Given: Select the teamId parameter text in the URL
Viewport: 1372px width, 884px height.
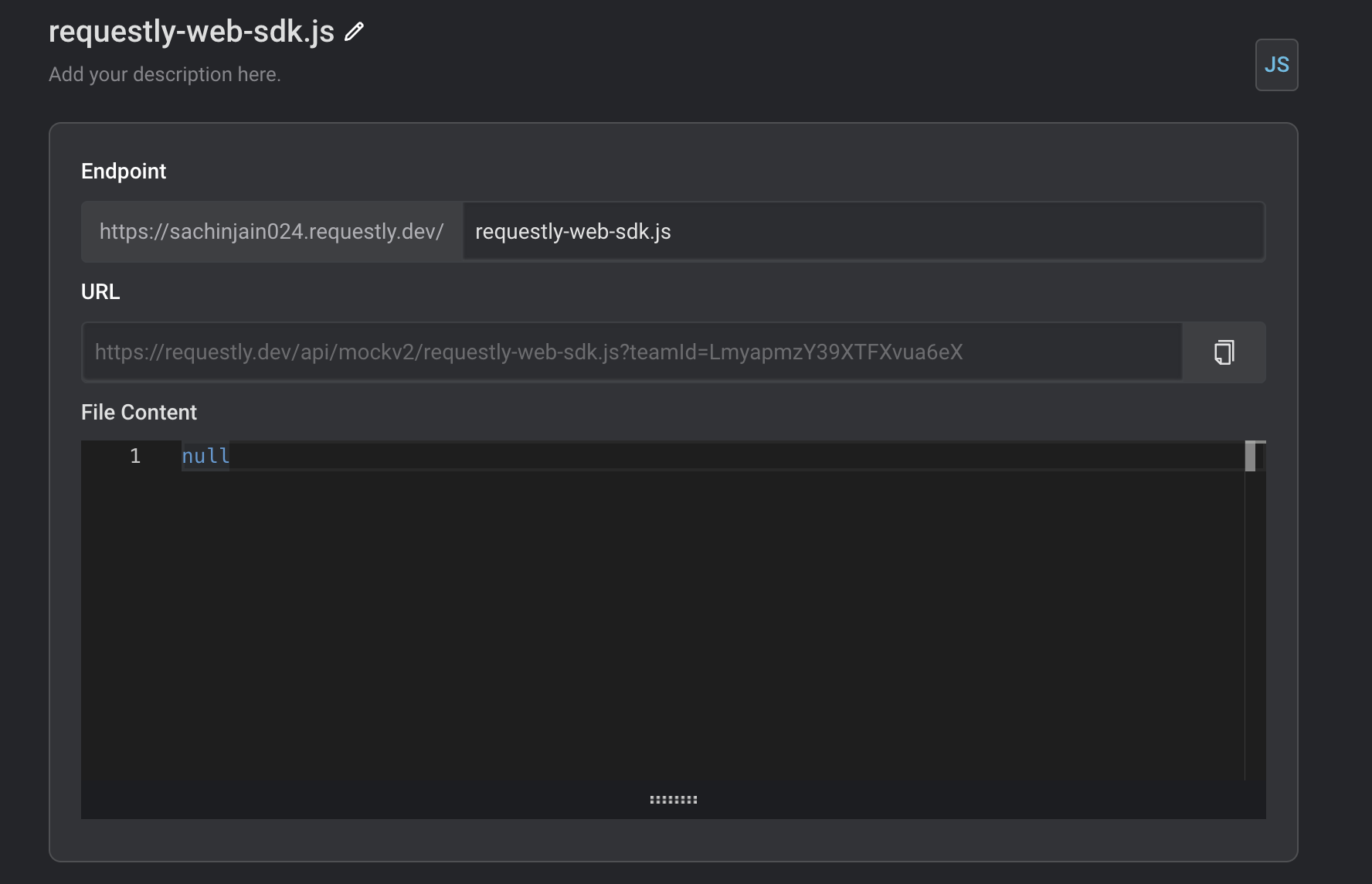Looking at the screenshot, I should 794,352.
